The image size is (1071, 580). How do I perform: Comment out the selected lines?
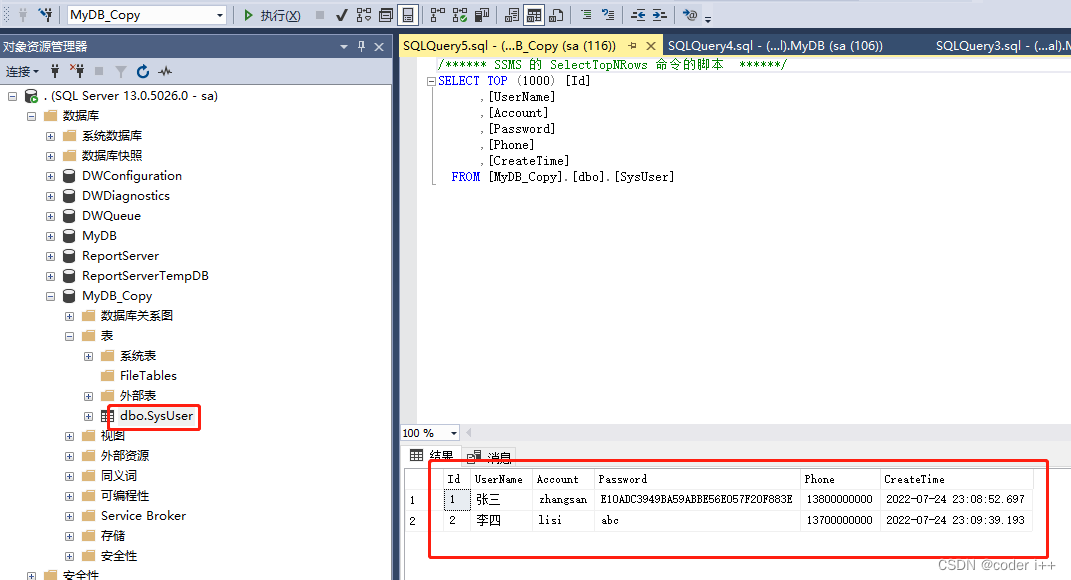pos(586,15)
